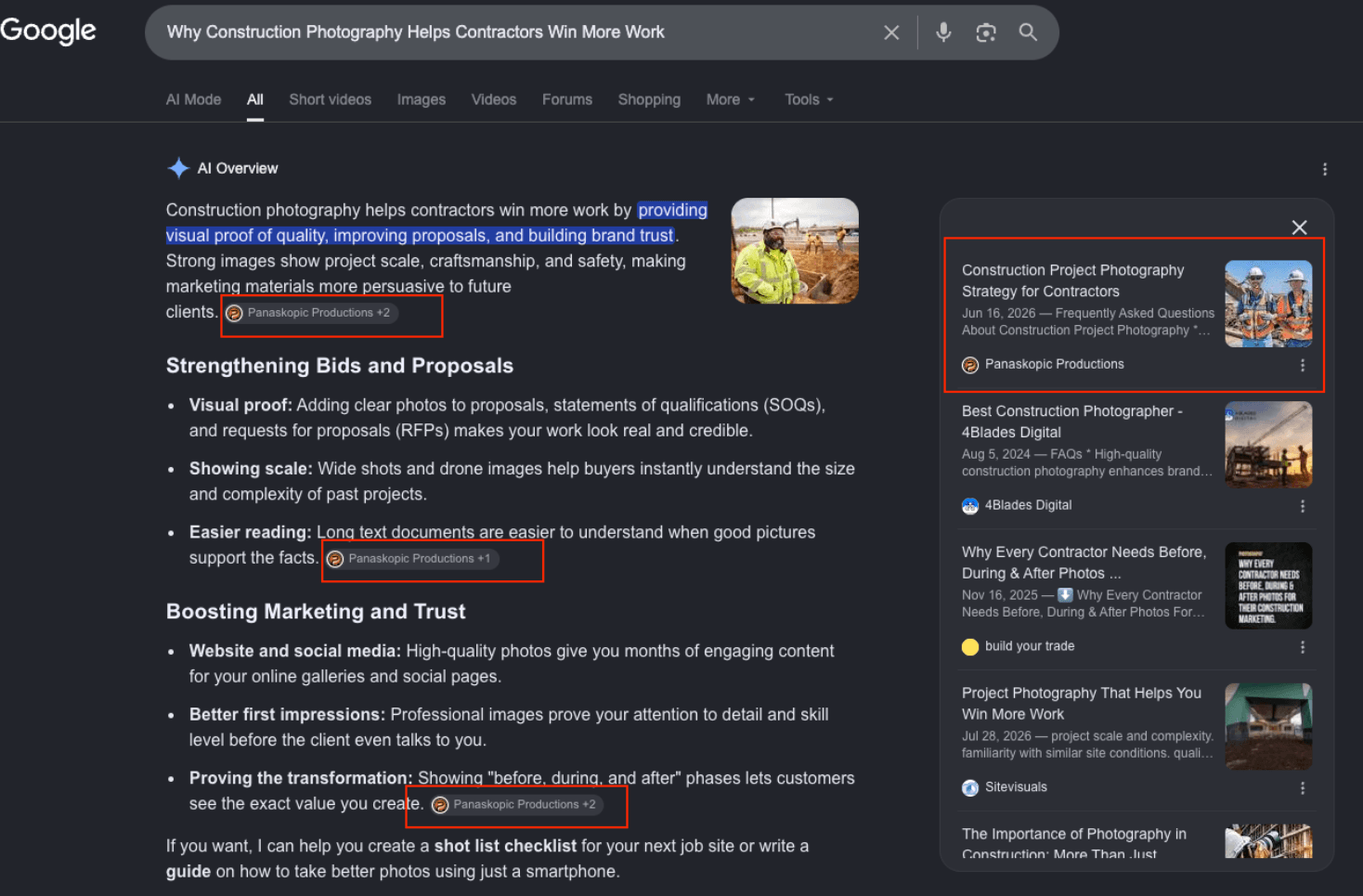Screen dimensions: 1363x896
Task: Switch to Shopping tab
Action: pos(649,99)
